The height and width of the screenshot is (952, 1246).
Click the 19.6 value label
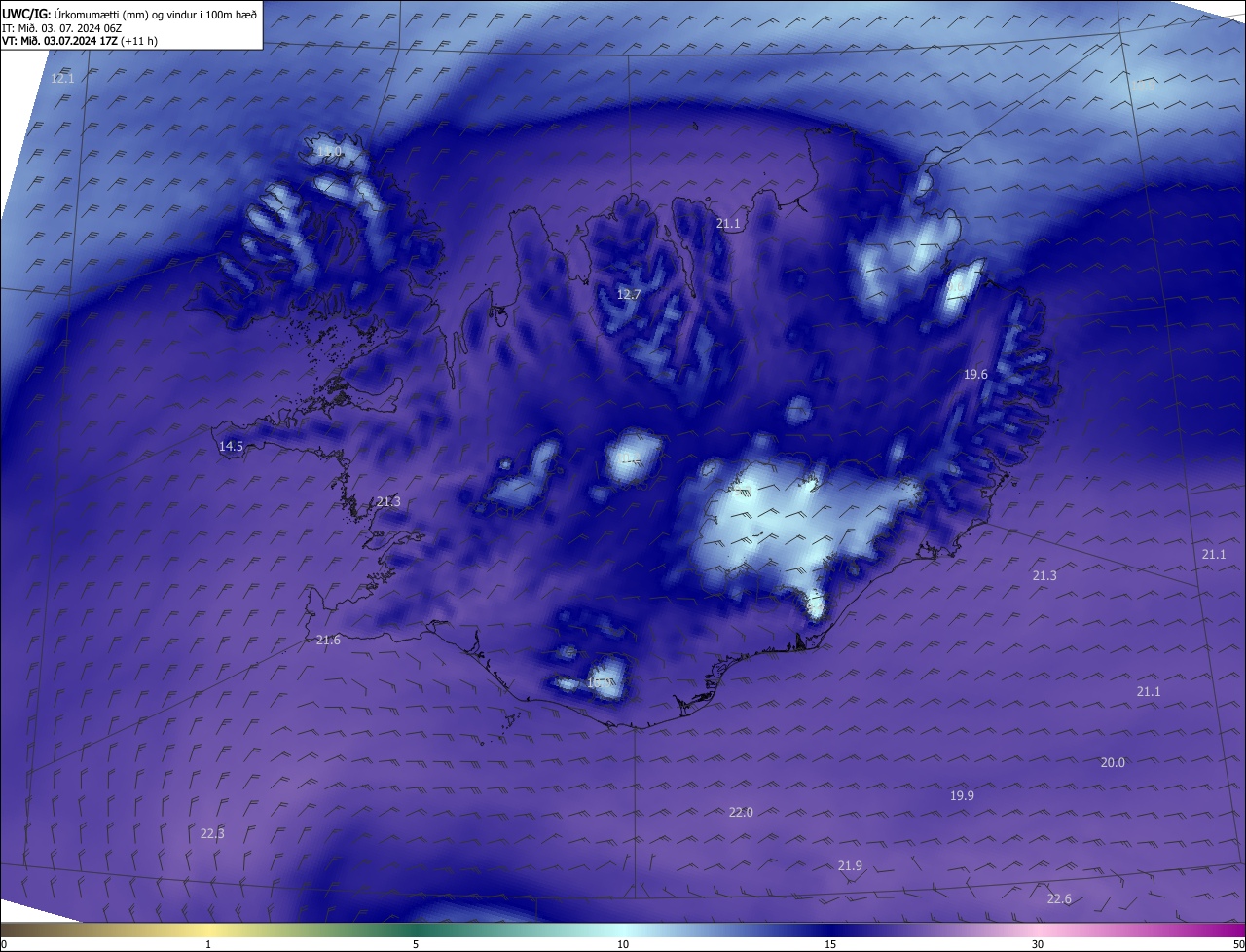[975, 374]
